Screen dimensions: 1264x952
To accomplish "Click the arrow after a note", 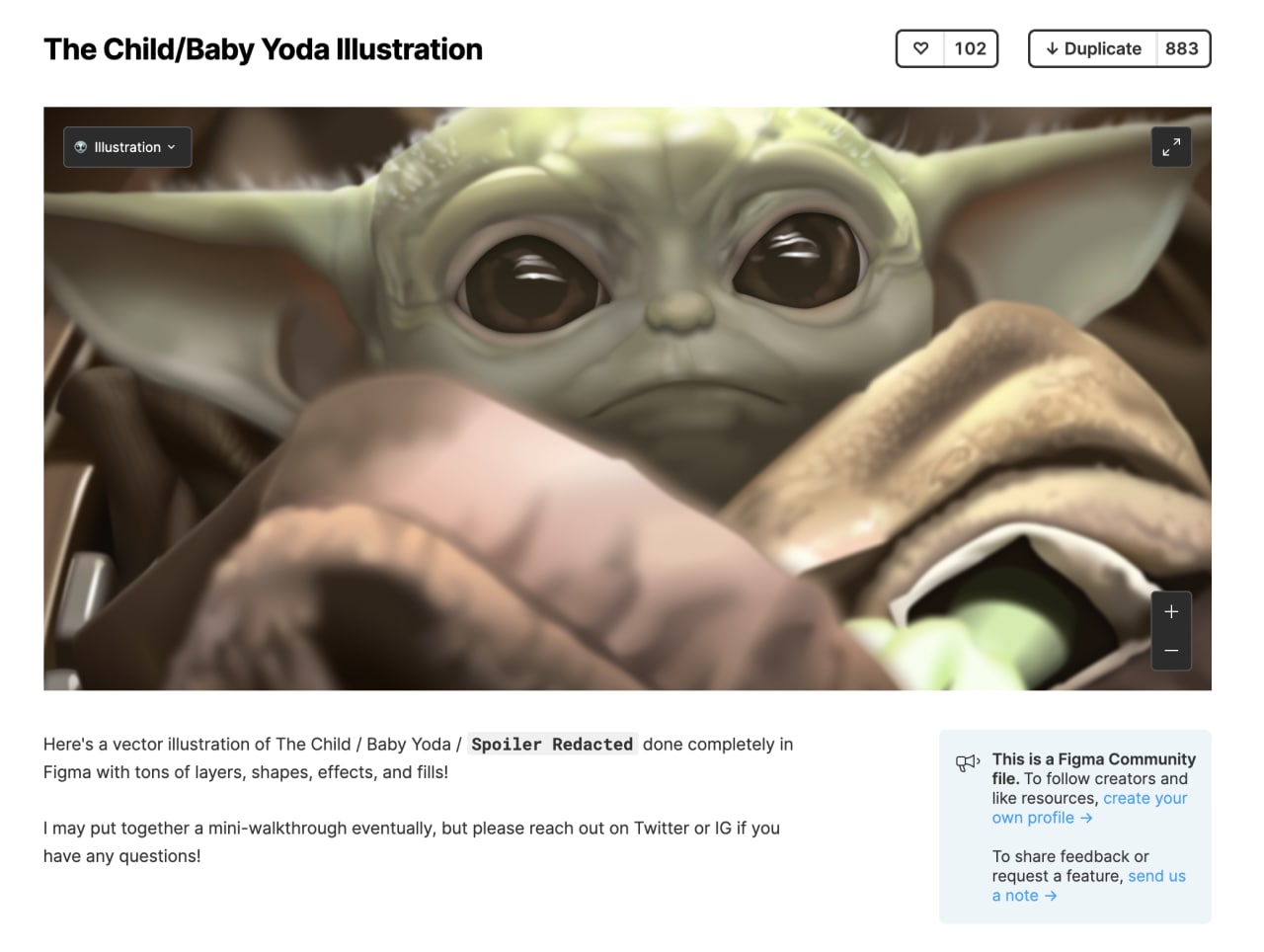I will point(1051,896).
